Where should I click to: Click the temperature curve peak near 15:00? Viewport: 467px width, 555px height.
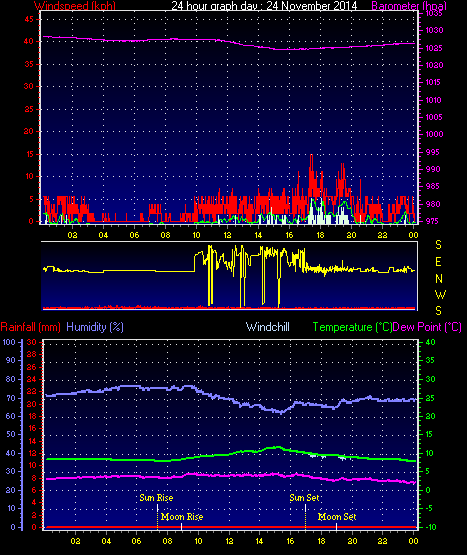pos(277,447)
